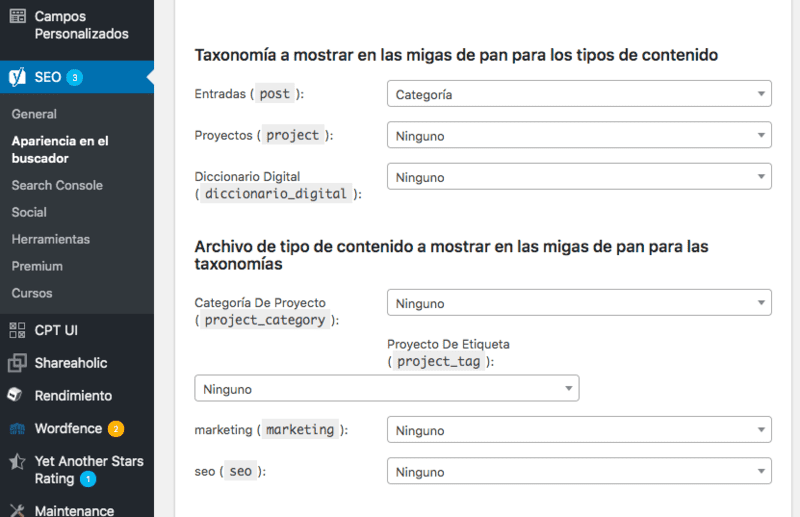Image resolution: width=800 pixels, height=517 pixels.
Task: Go to the General SEO submenu
Action: [x=34, y=114]
